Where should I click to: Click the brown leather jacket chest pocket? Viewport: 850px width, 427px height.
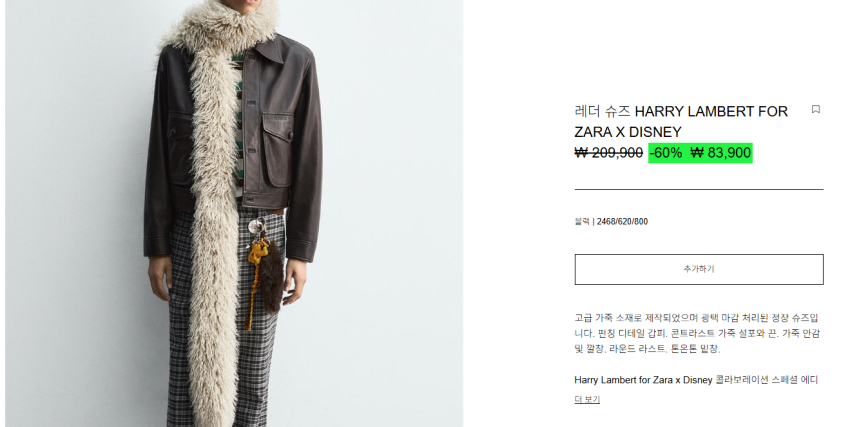coord(279,149)
